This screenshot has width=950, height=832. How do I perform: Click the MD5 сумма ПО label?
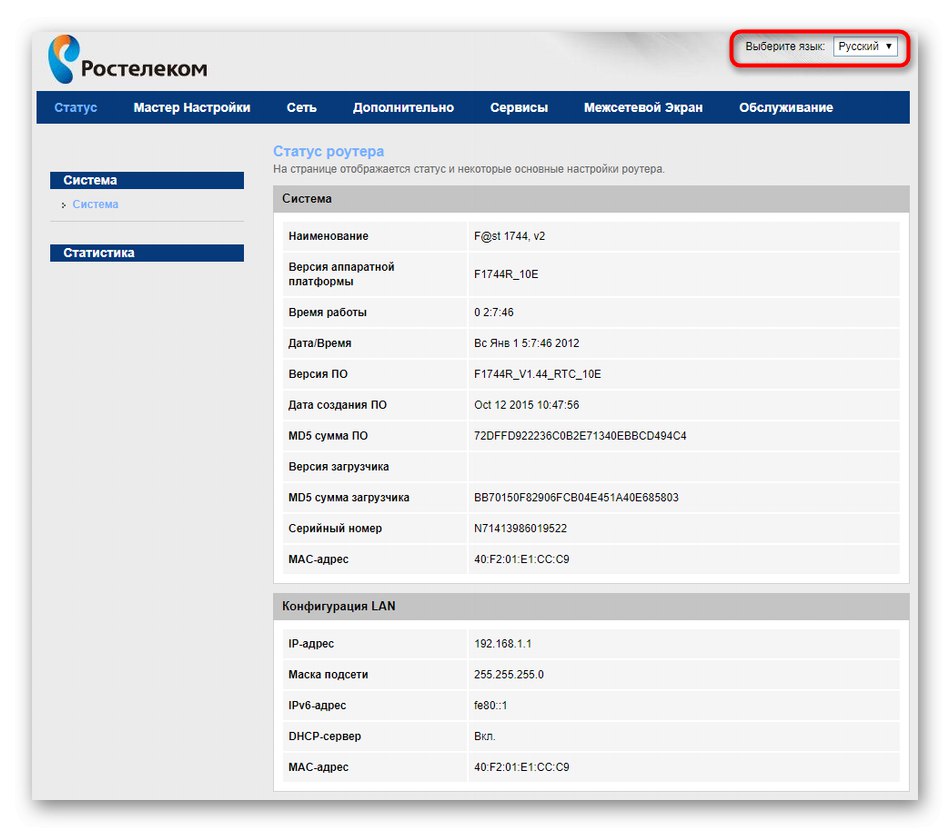(328, 436)
